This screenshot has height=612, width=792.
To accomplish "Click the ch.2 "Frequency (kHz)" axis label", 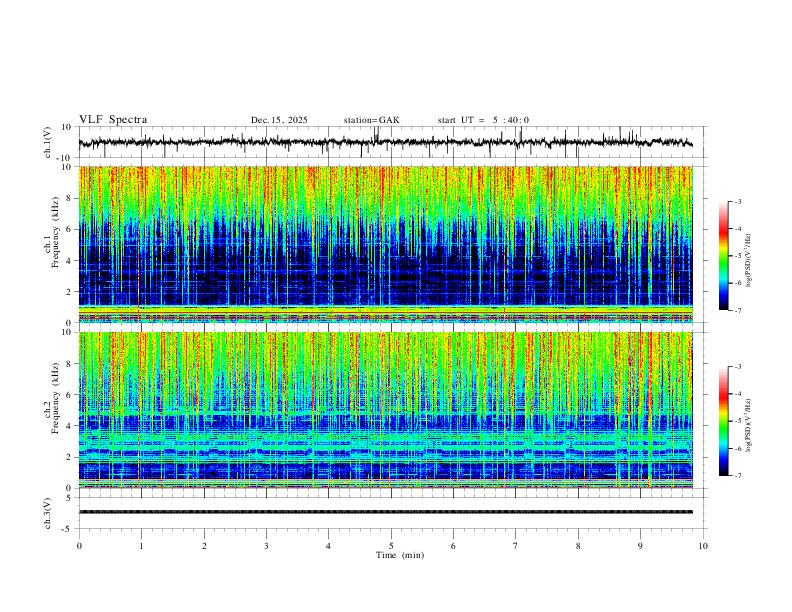I will tap(56, 398).
